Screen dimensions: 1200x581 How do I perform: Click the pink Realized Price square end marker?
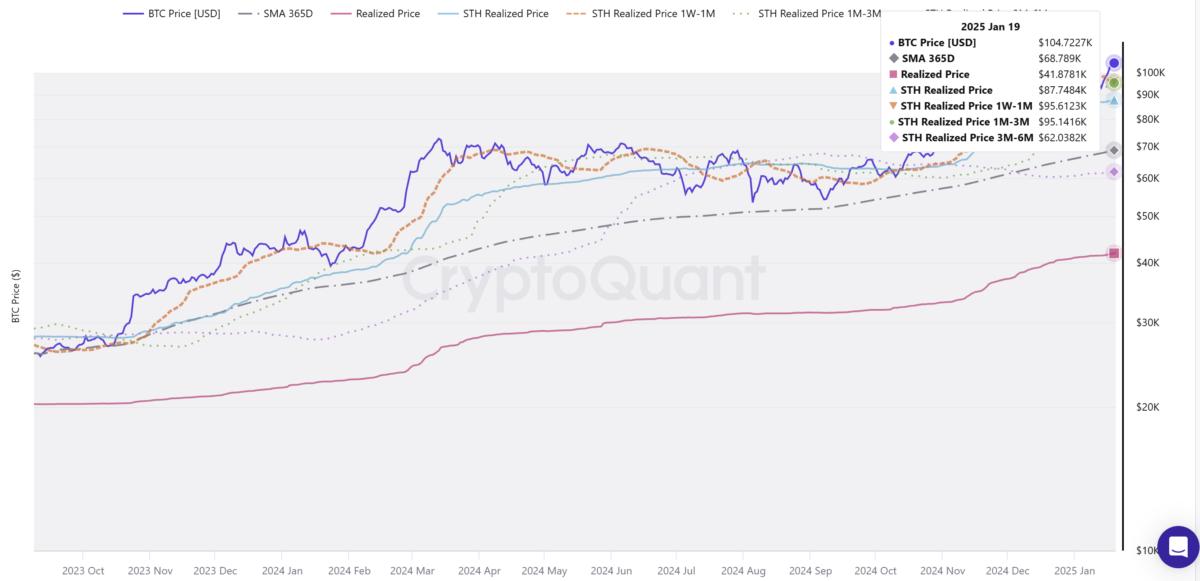(1114, 254)
